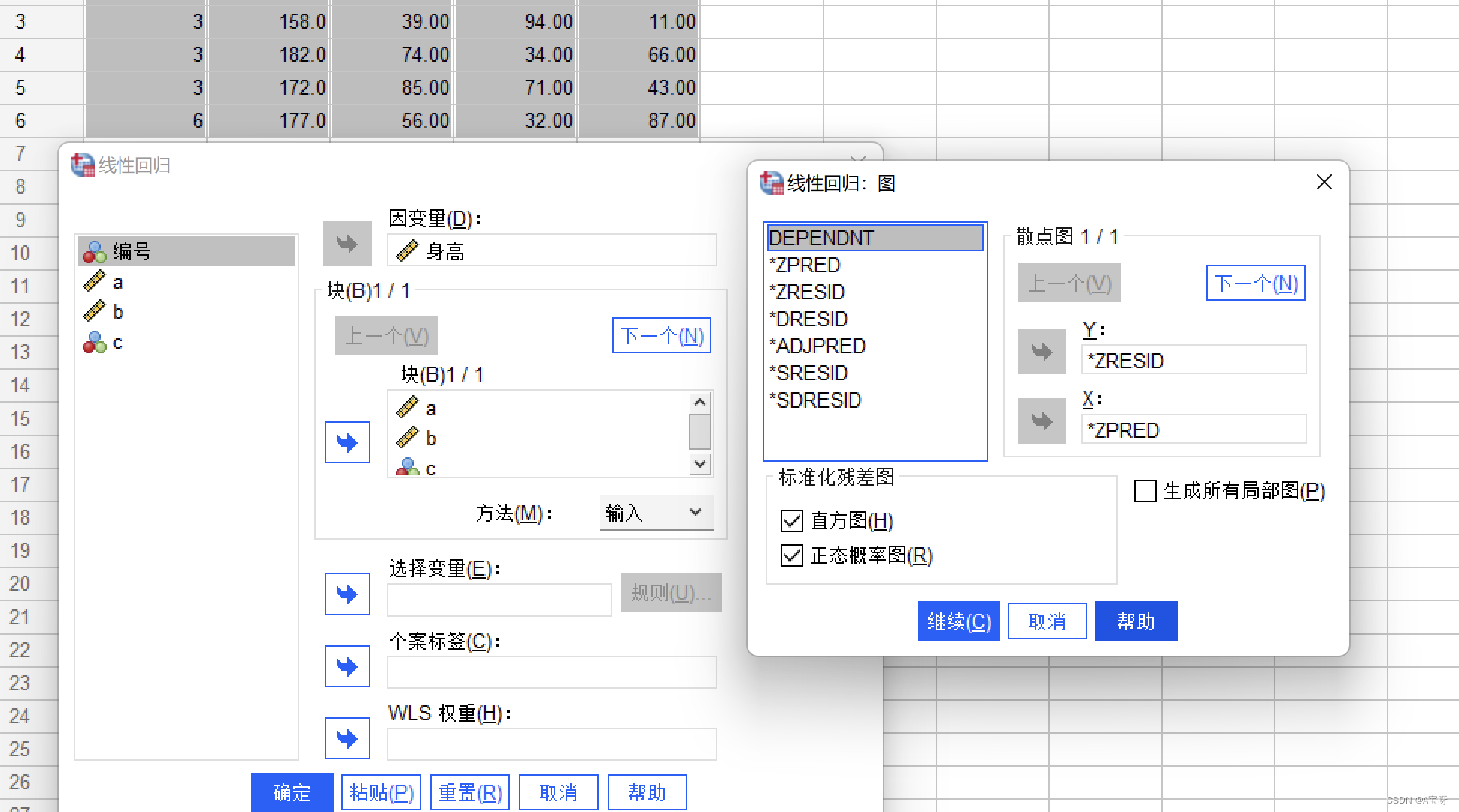Viewport: 1459px width, 812px height.
Task: Enable 生成所有局部图 checkbox
Action: [1145, 491]
